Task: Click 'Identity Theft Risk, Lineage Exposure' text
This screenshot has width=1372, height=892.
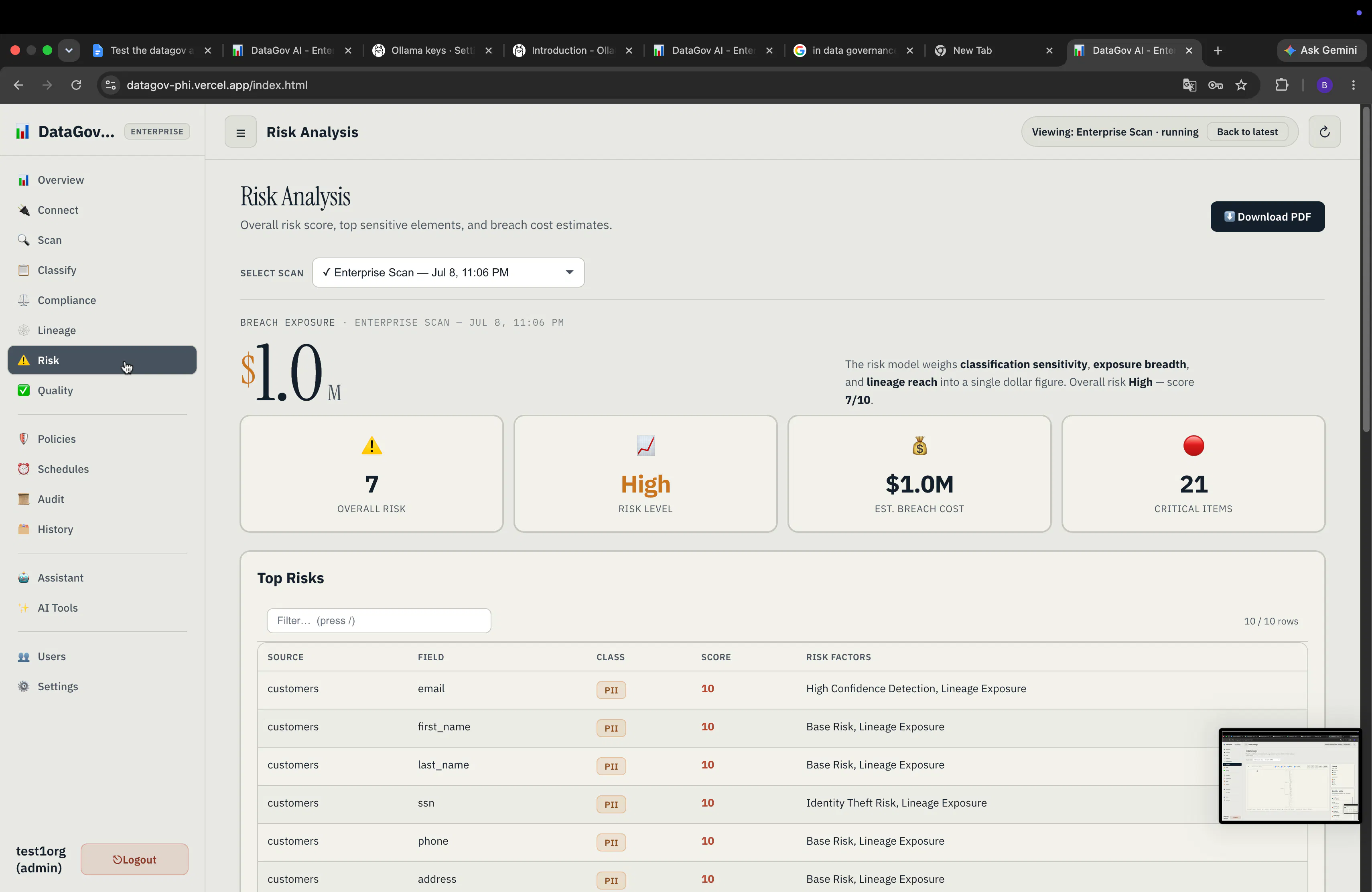Action: pyautogui.click(x=896, y=803)
